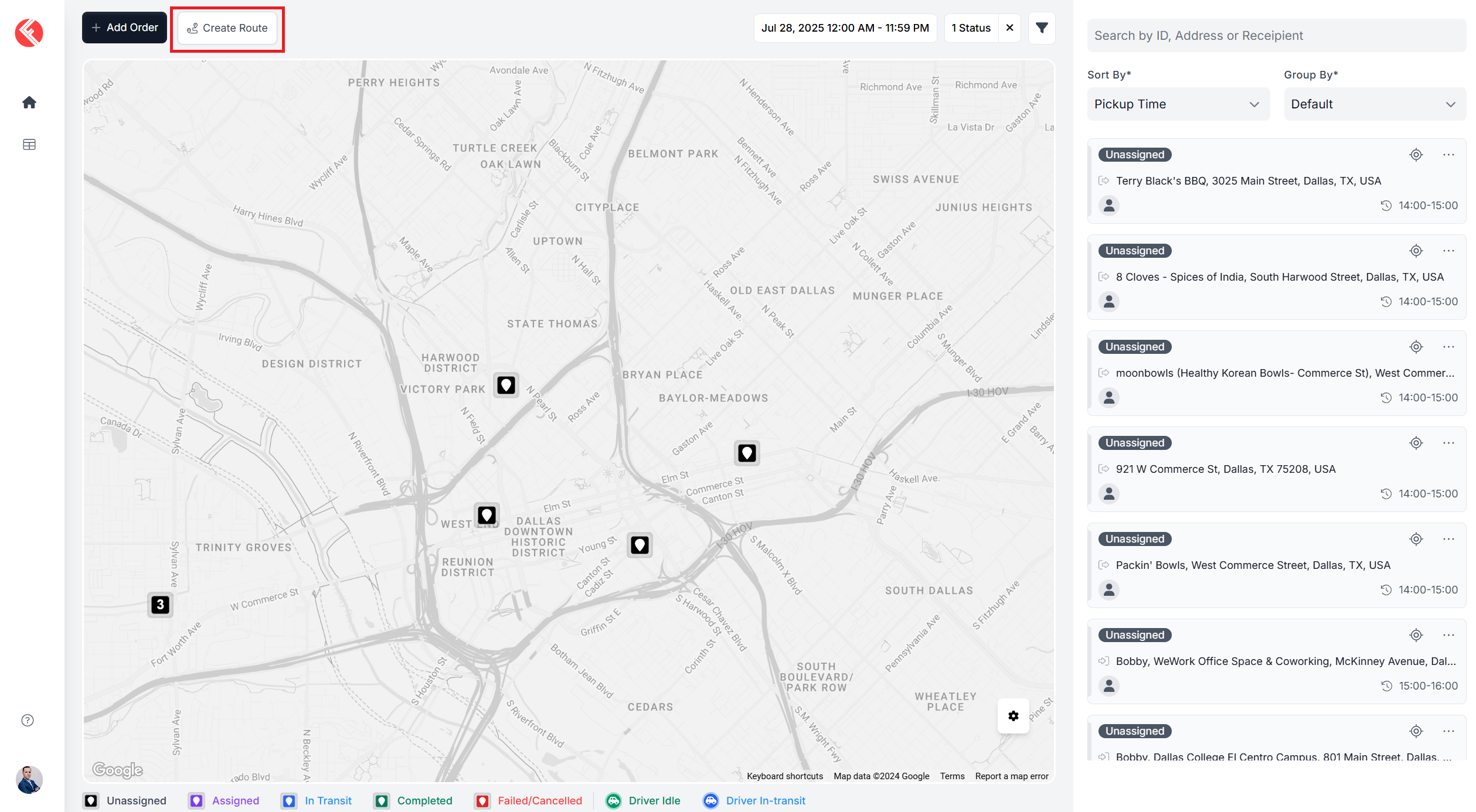Click the Create Route button
1476x812 pixels.
(x=227, y=28)
